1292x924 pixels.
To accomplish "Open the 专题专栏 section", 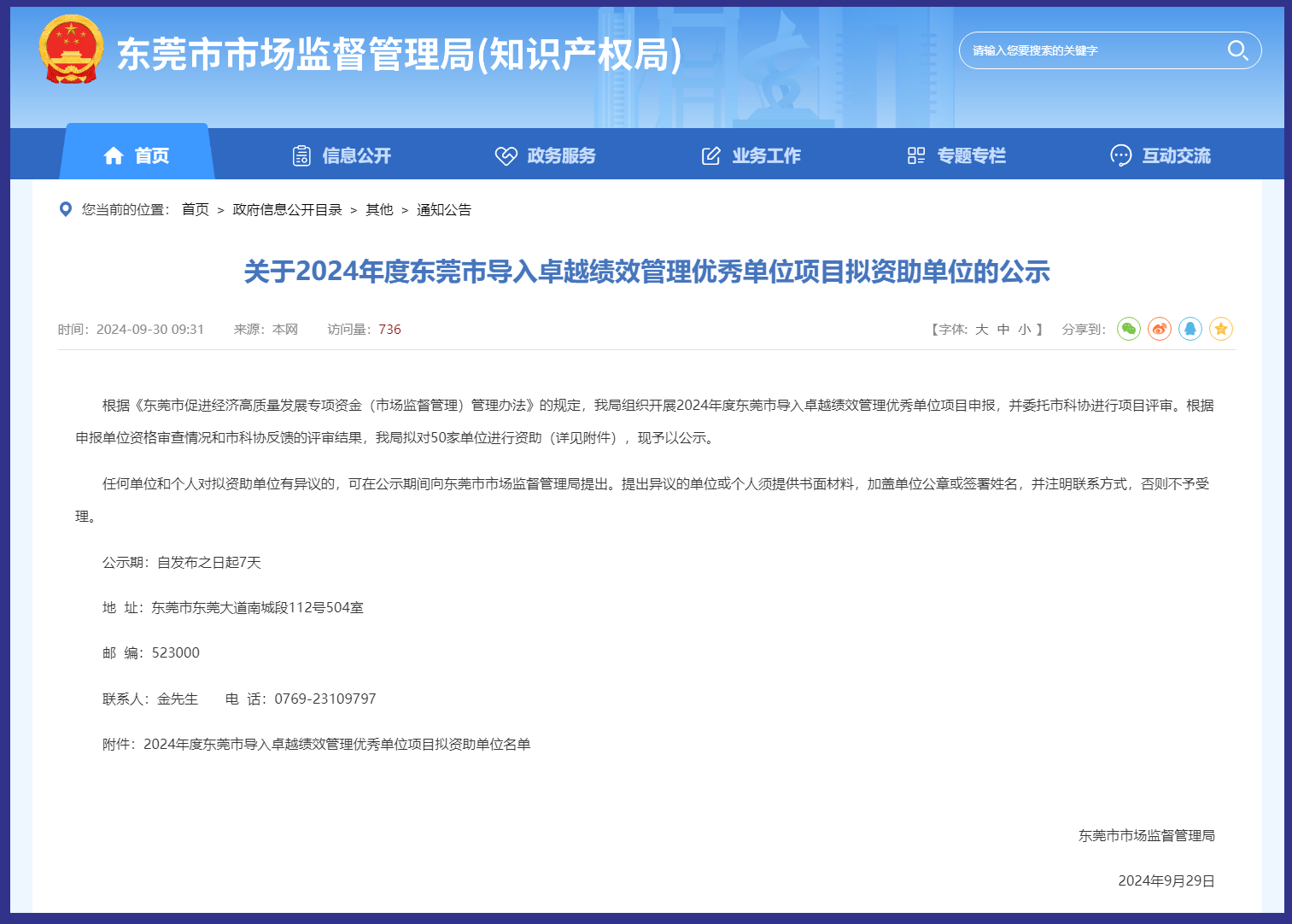I will pyautogui.click(x=956, y=155).
